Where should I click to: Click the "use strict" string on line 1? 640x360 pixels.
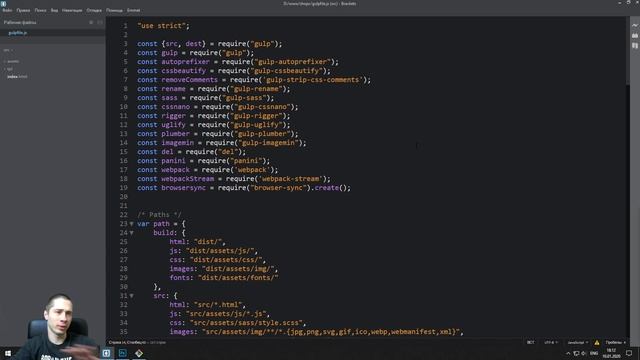coord(162,26)
